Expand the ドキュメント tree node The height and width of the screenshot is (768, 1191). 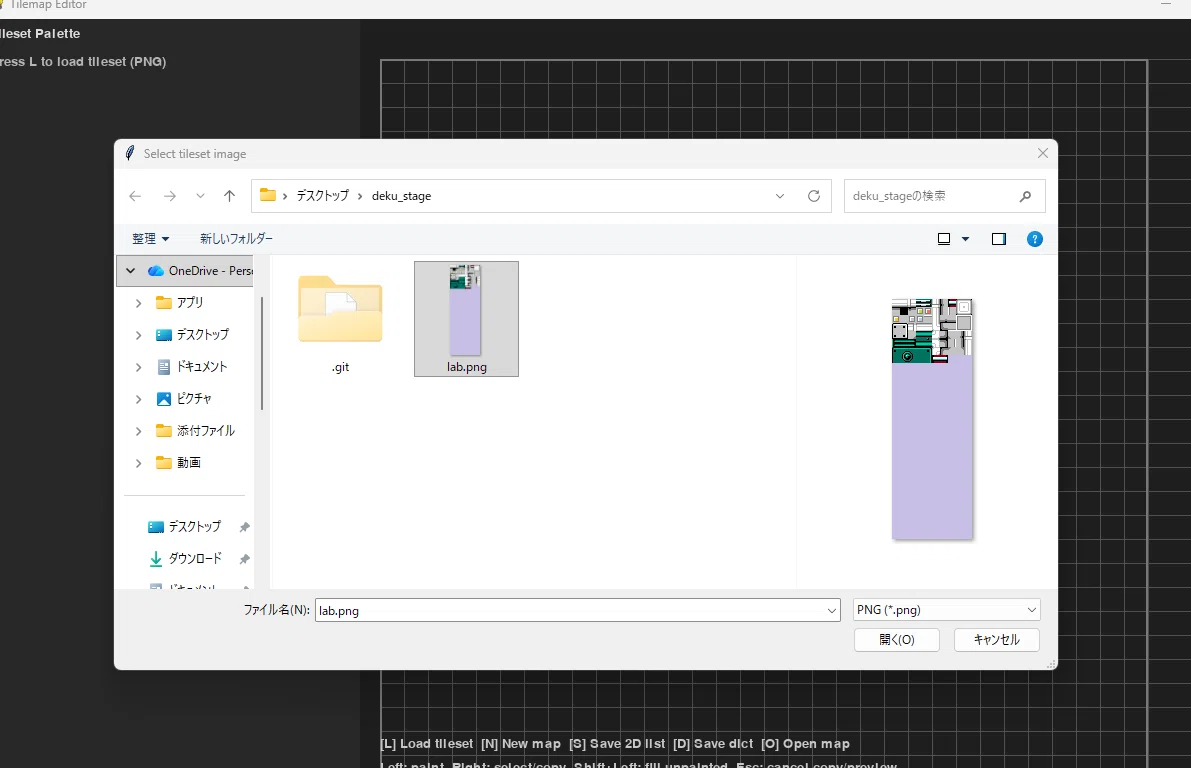138,367
